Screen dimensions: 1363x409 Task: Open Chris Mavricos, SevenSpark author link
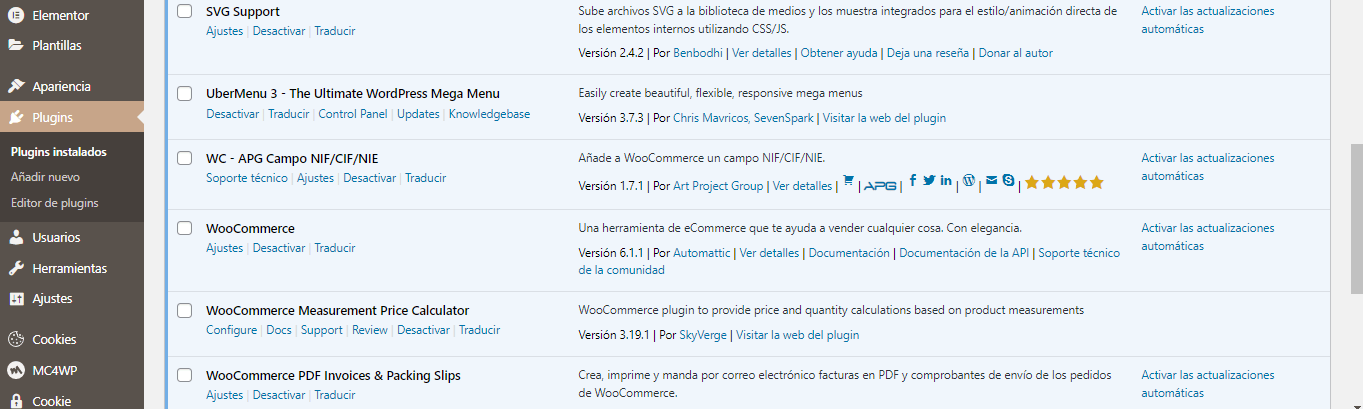(744, 118)
